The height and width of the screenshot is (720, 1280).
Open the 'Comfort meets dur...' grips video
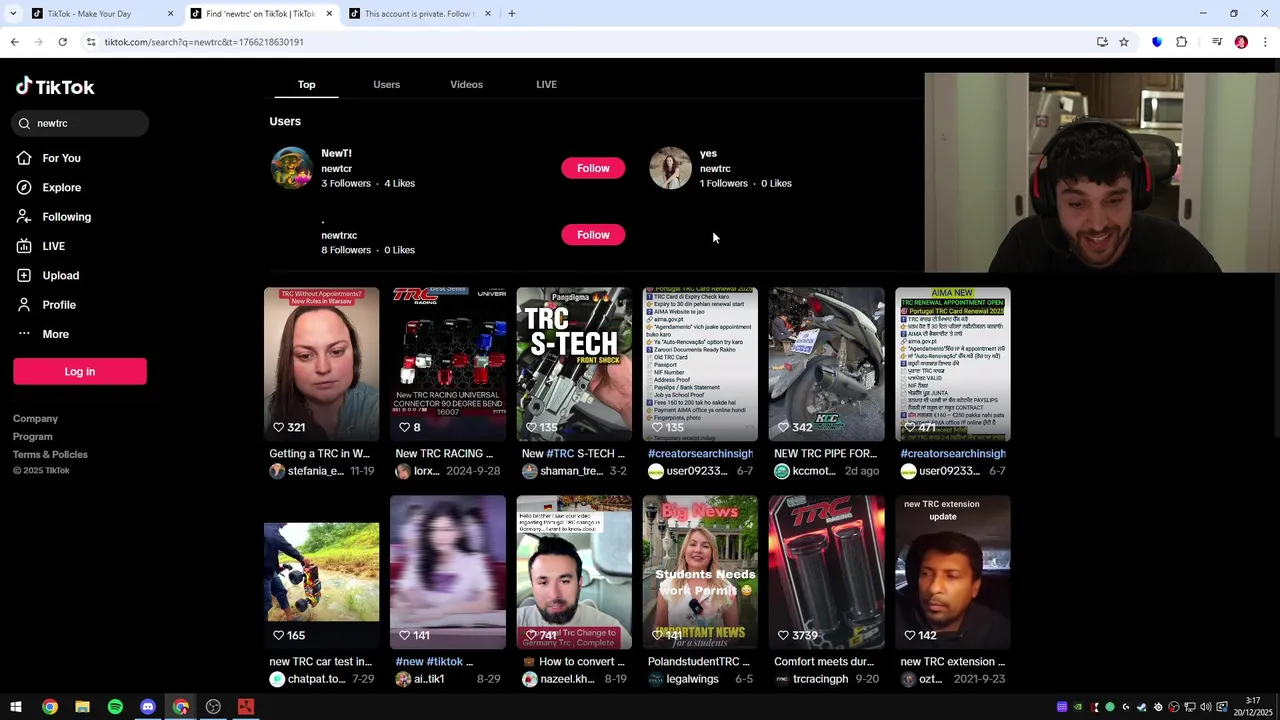point(826,572)
